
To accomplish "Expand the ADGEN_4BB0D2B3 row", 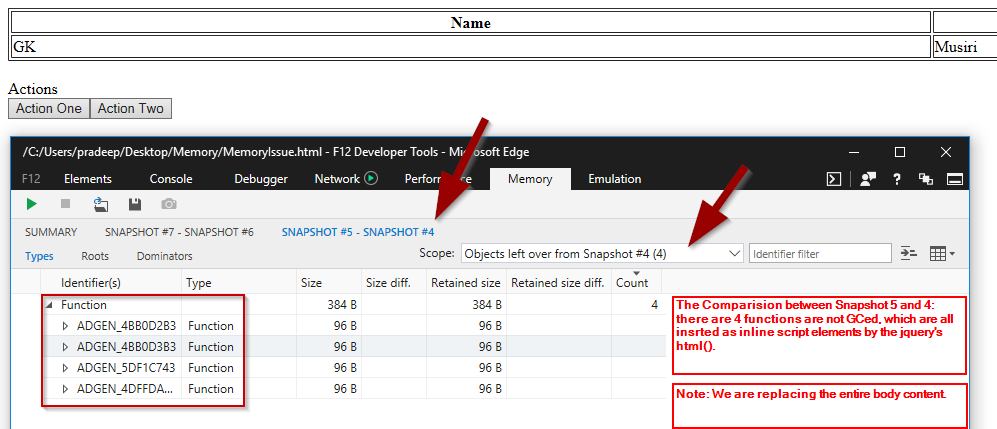I will pos(65,326).
